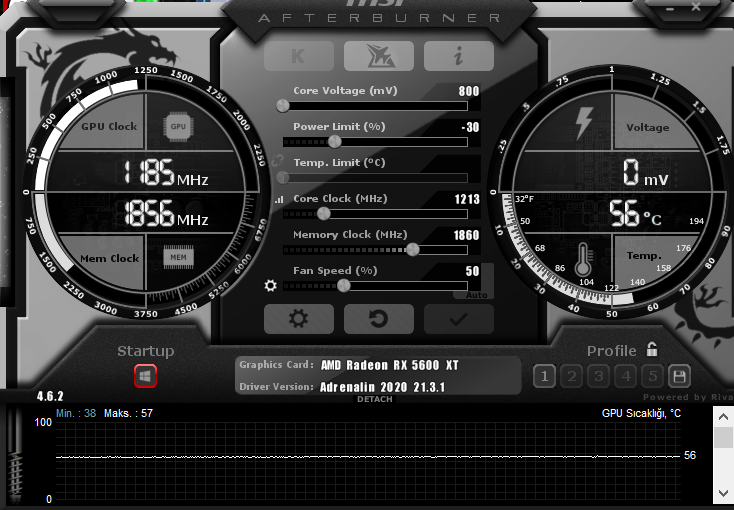
Task: Select profile slot 2
Action: [572, 376]
